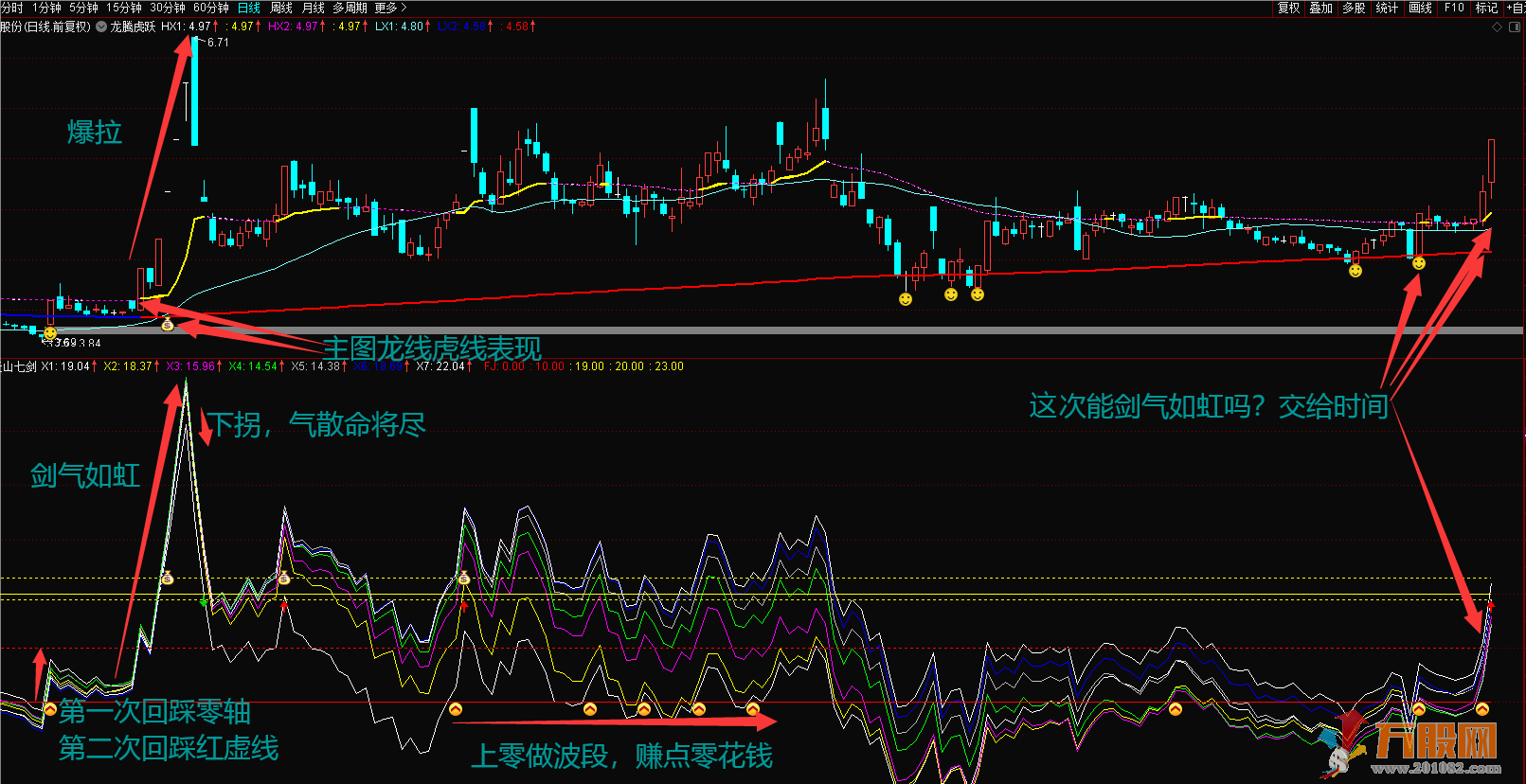This screenshot has height=784, width=1526.
Task: Open the 多周期 multi-period view
Action: click(350, 8)
